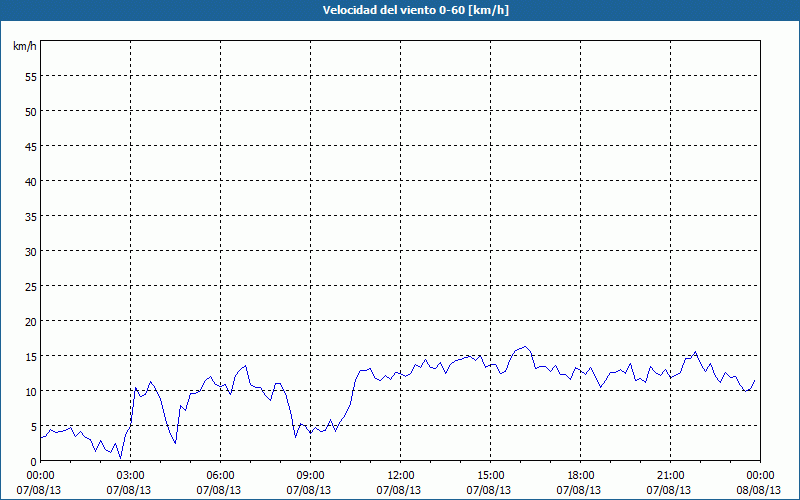Select the 30 value on the y-axis

coord(31,251)
